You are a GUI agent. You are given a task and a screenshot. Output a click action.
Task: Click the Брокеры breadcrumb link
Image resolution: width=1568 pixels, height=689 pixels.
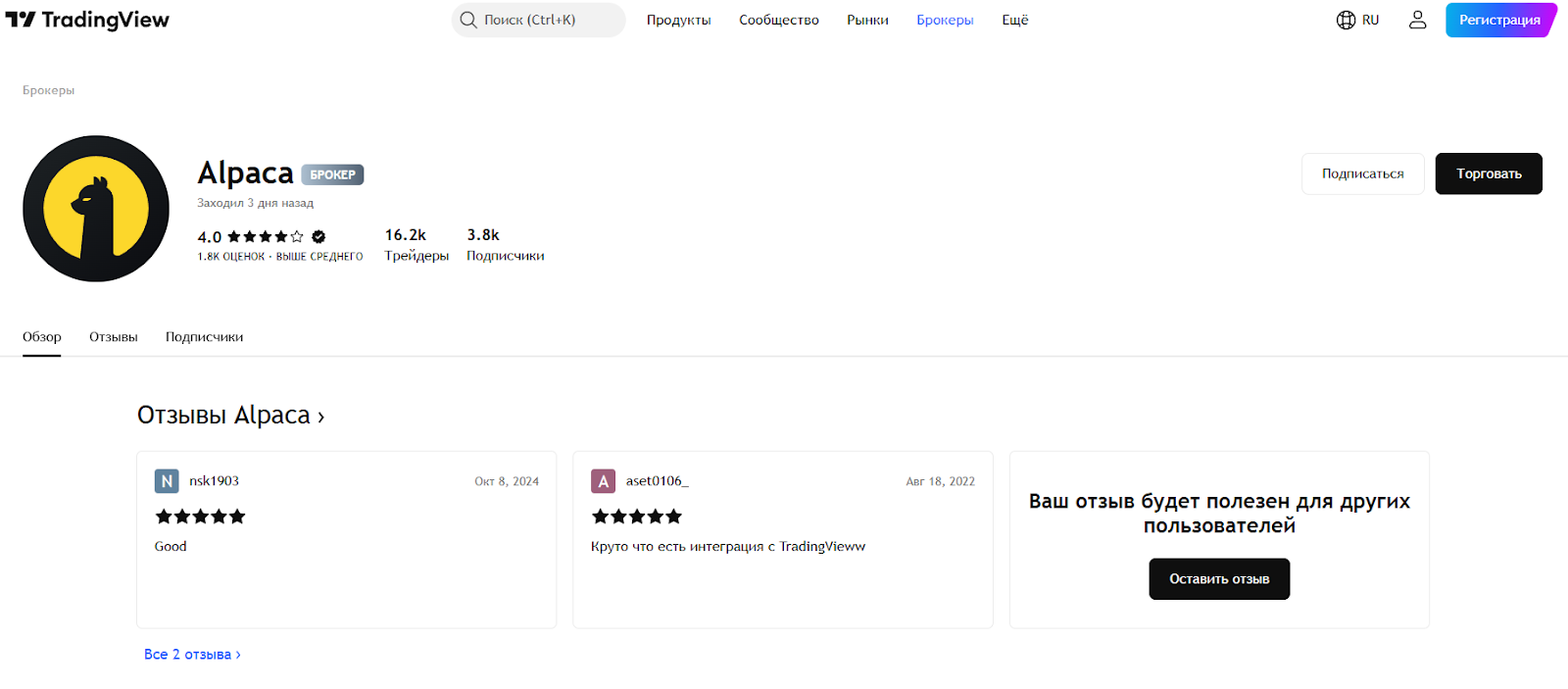point(49,90)
